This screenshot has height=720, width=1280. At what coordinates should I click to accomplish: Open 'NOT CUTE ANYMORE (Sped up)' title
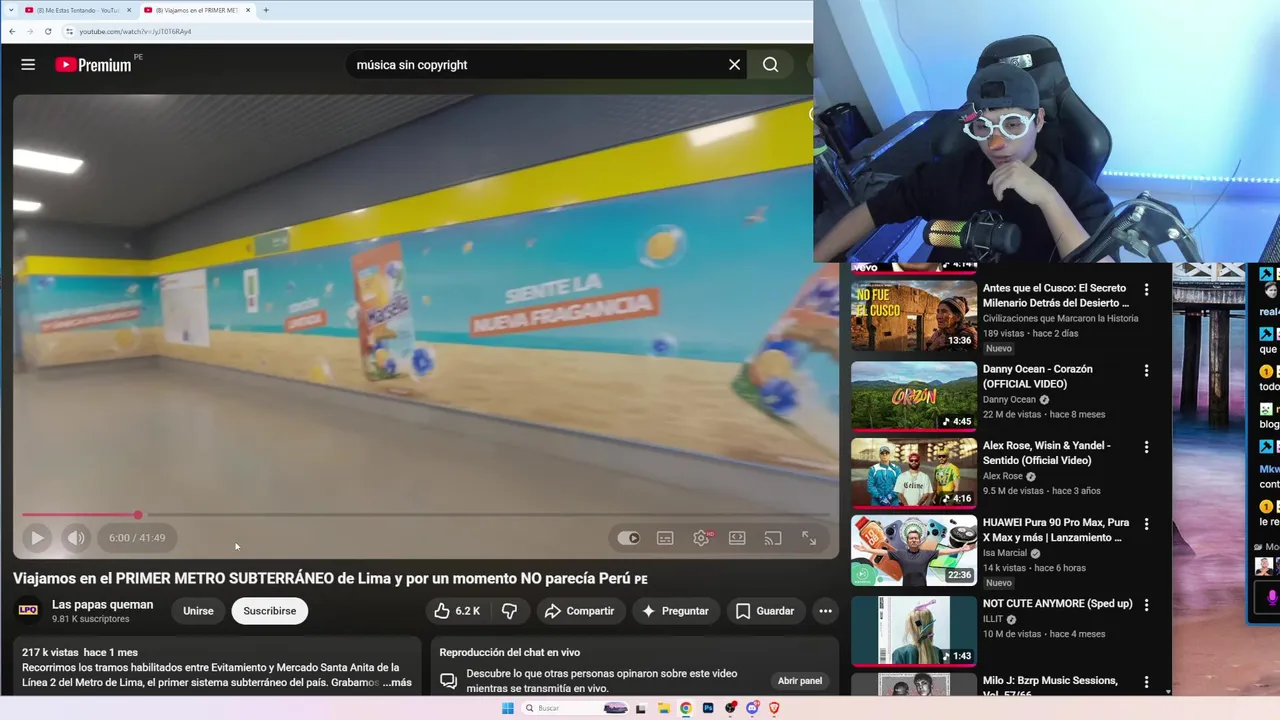click(x=1058, y=604)
